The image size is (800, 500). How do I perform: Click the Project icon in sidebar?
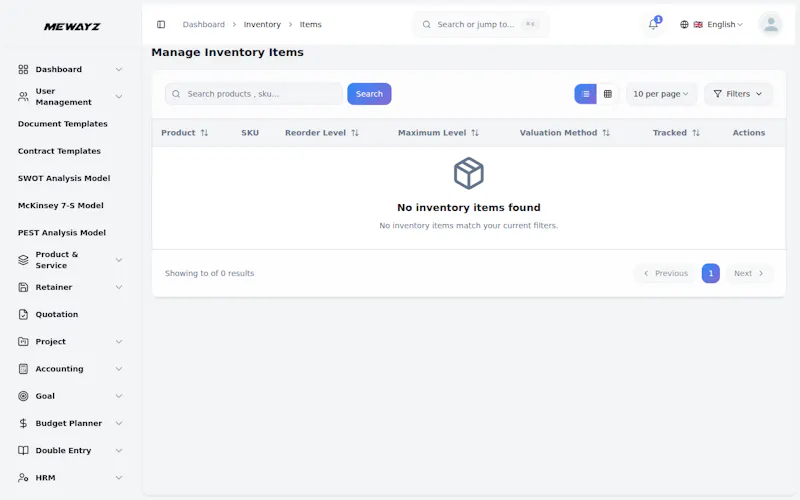coord(23,341)
